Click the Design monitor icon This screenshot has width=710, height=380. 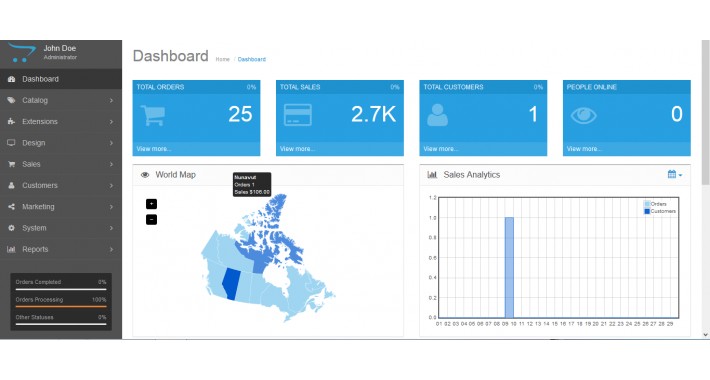tap(11, 143)
